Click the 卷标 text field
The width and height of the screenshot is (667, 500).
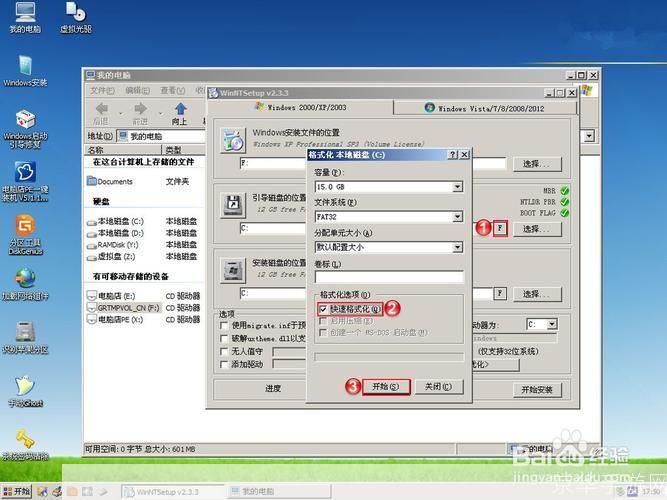click(x=389, y=277)
